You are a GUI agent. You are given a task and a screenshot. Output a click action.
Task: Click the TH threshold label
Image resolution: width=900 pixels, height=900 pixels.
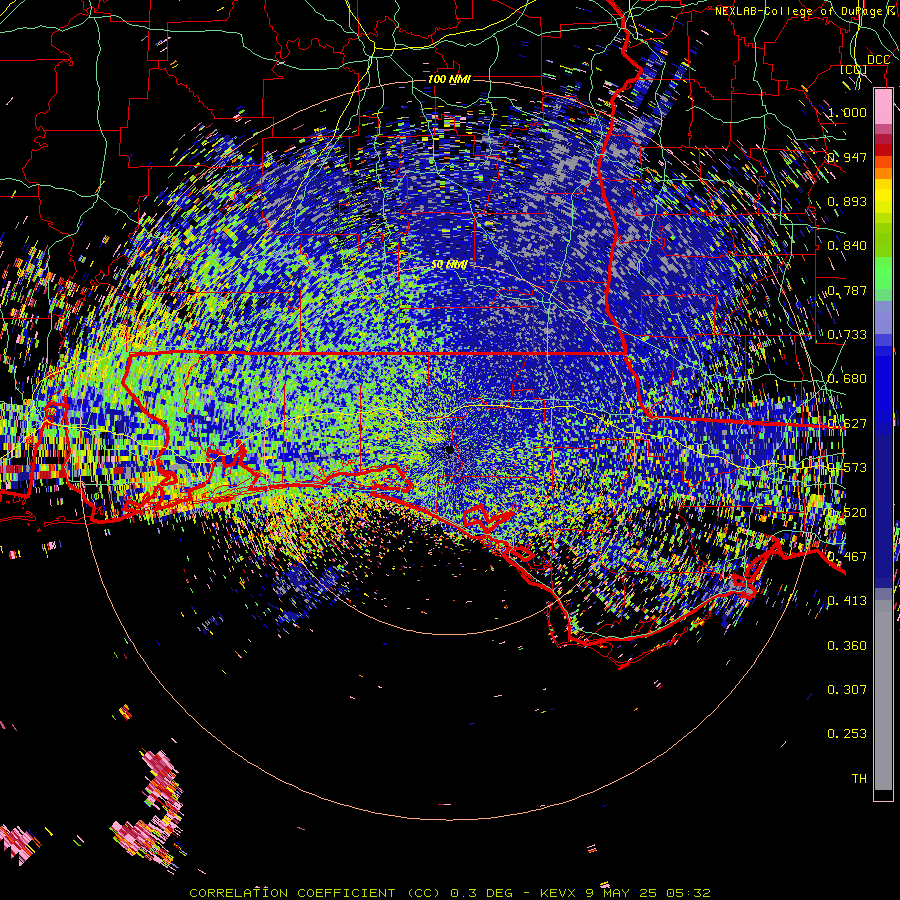point(859,779)
